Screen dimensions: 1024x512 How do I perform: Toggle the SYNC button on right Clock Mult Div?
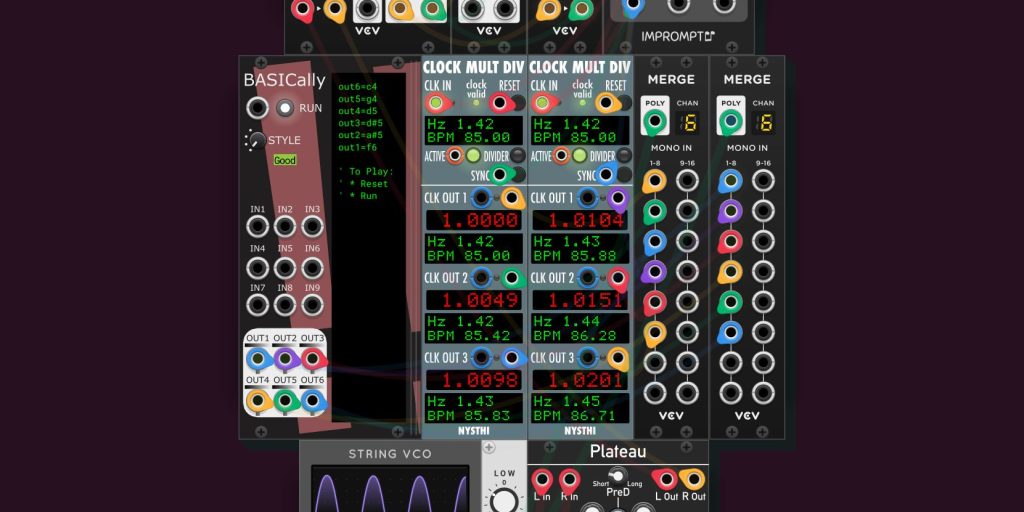coord(624,174)
